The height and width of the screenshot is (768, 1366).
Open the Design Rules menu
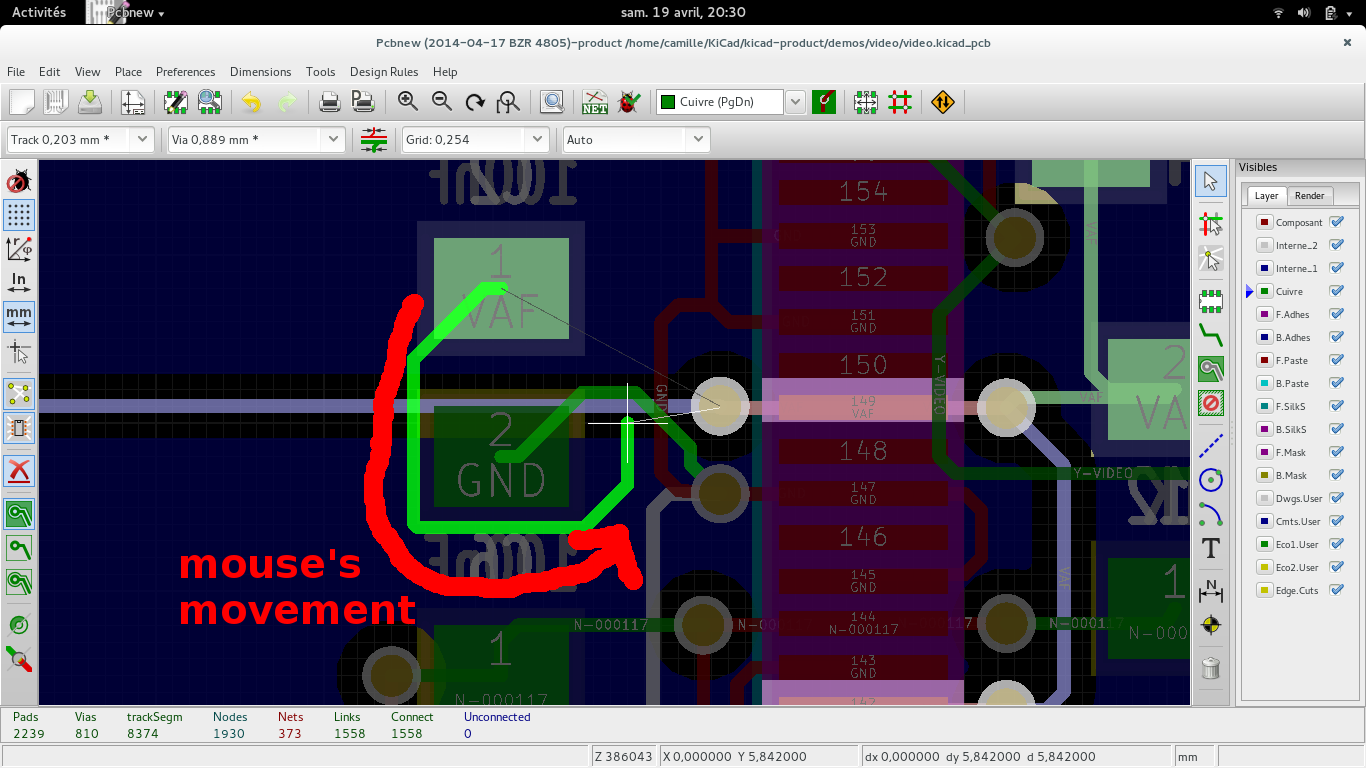383,72
